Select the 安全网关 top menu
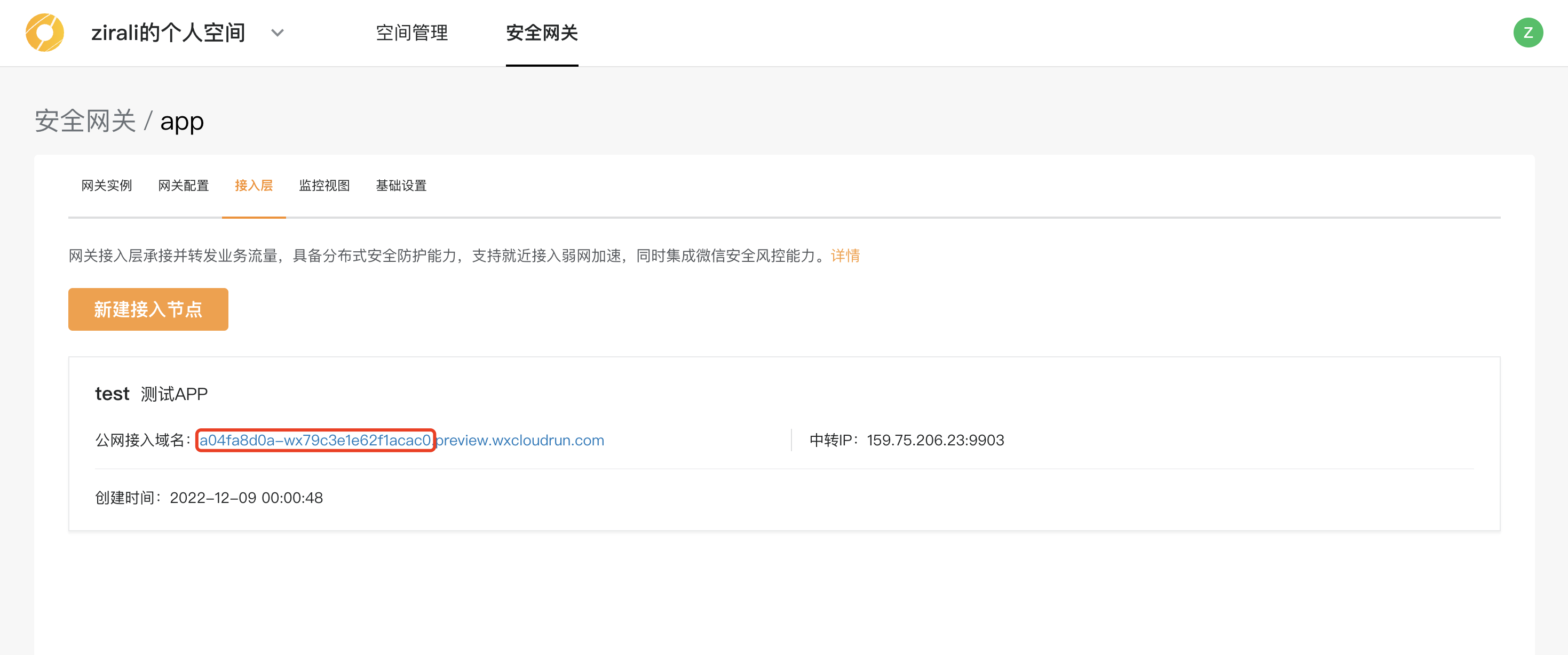The image size is (1568, 655). (x=541, y=33)
